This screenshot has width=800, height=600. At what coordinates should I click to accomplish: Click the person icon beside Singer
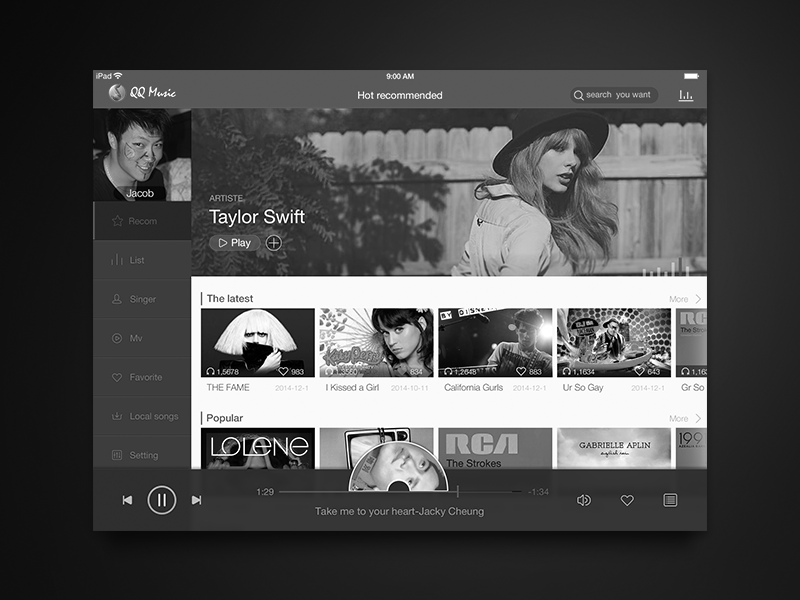click(x=117, y=299)
